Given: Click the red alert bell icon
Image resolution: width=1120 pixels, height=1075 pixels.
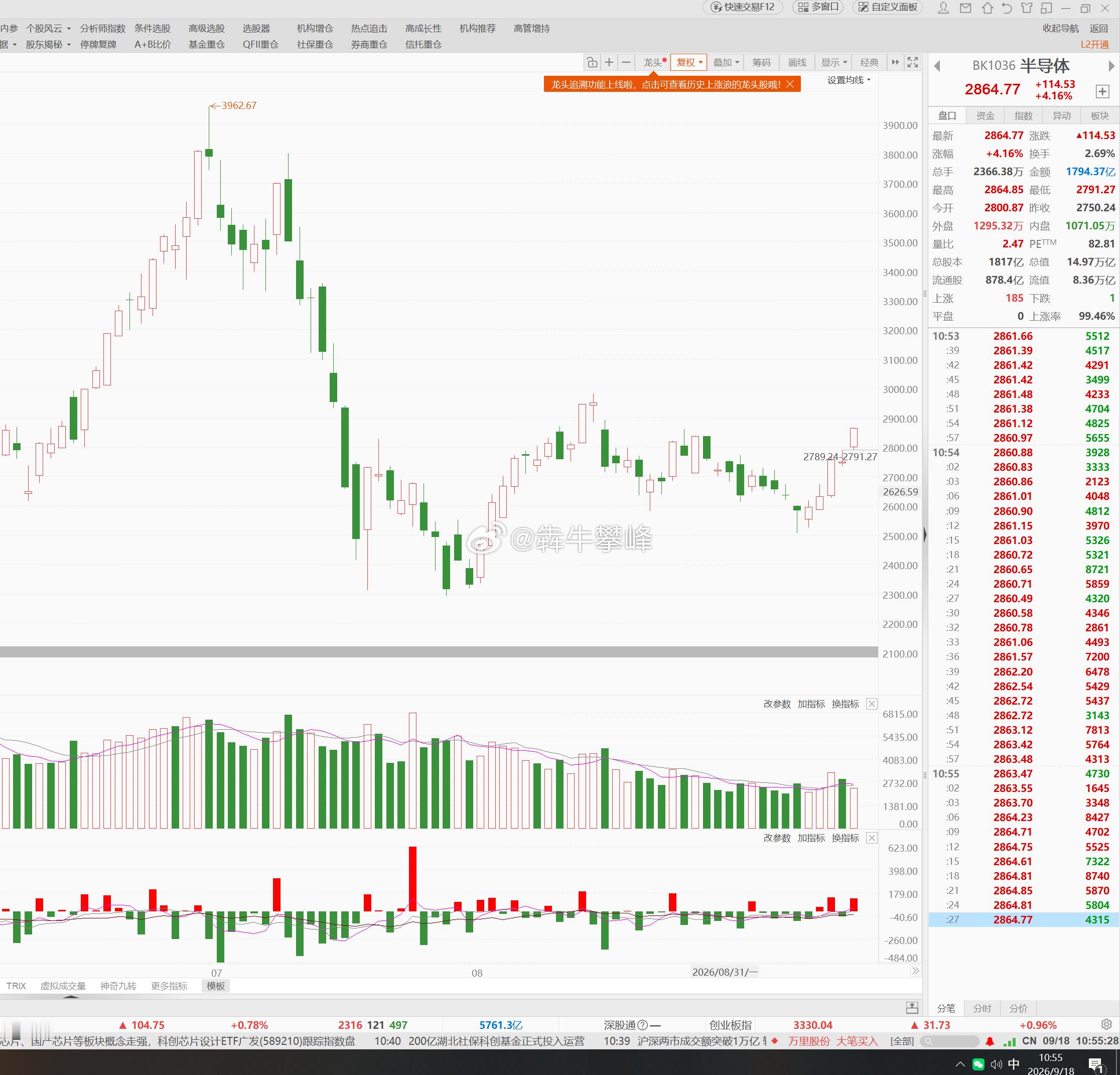Looking at the screenshot, I should pyautogui.click(x=990, y=1041).
